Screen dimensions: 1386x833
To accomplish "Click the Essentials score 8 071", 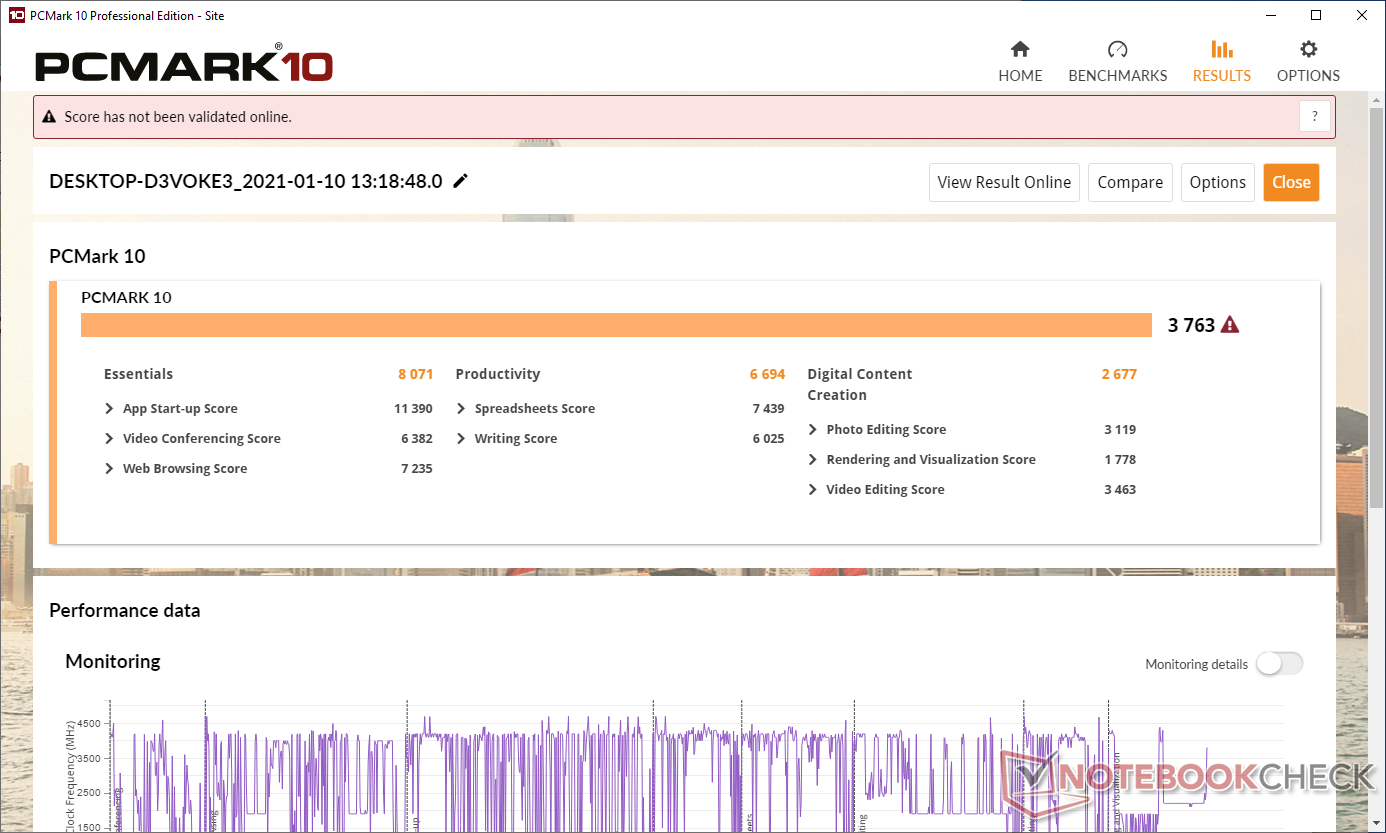I will [415, 374].
